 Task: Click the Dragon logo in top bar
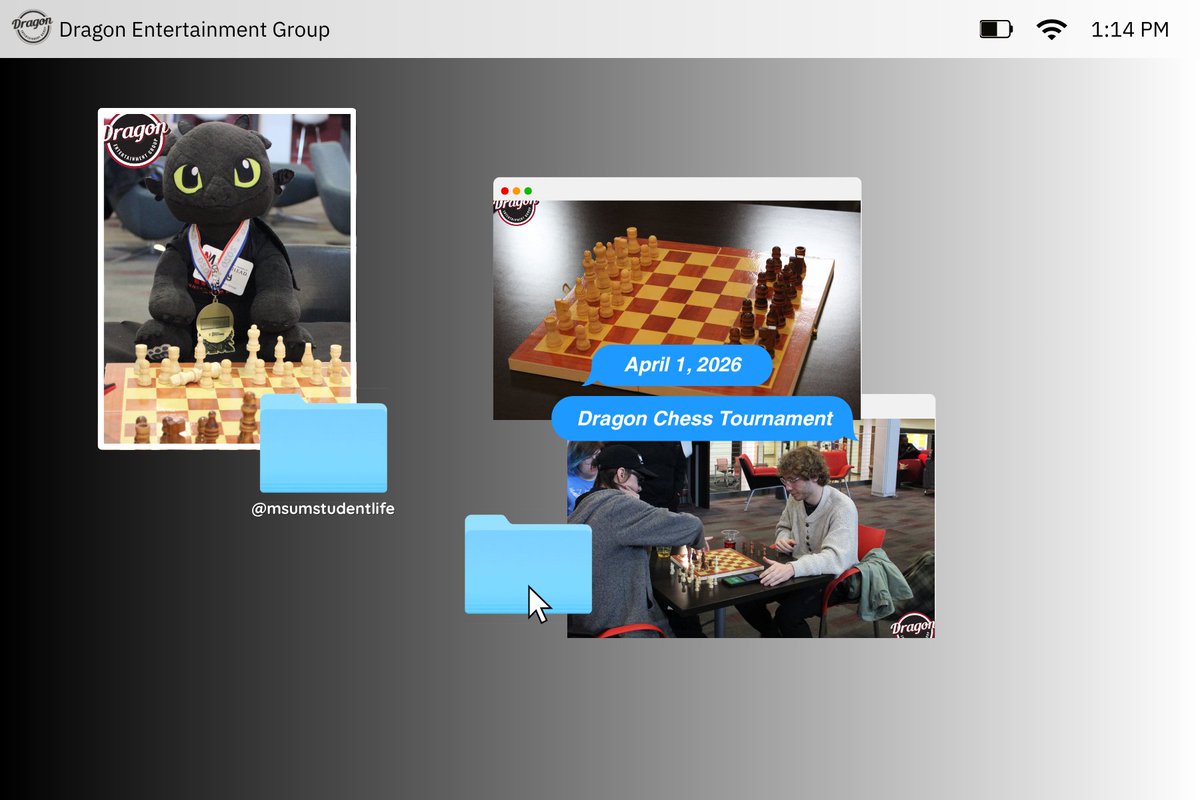(x=32, y=29)
